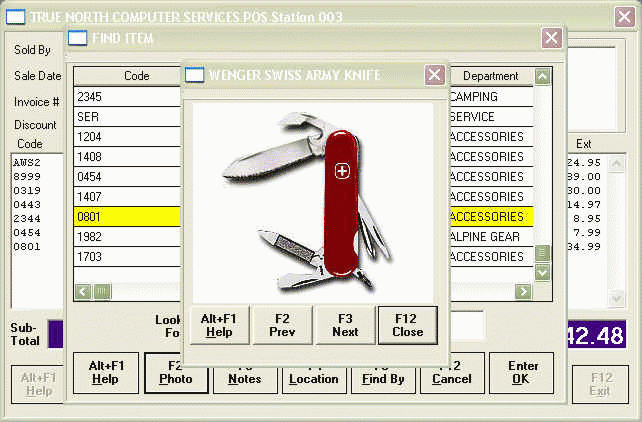Click invoice line AWS2 in main window
This screenshot has height=422, width=642.
[x=27, y=162]
